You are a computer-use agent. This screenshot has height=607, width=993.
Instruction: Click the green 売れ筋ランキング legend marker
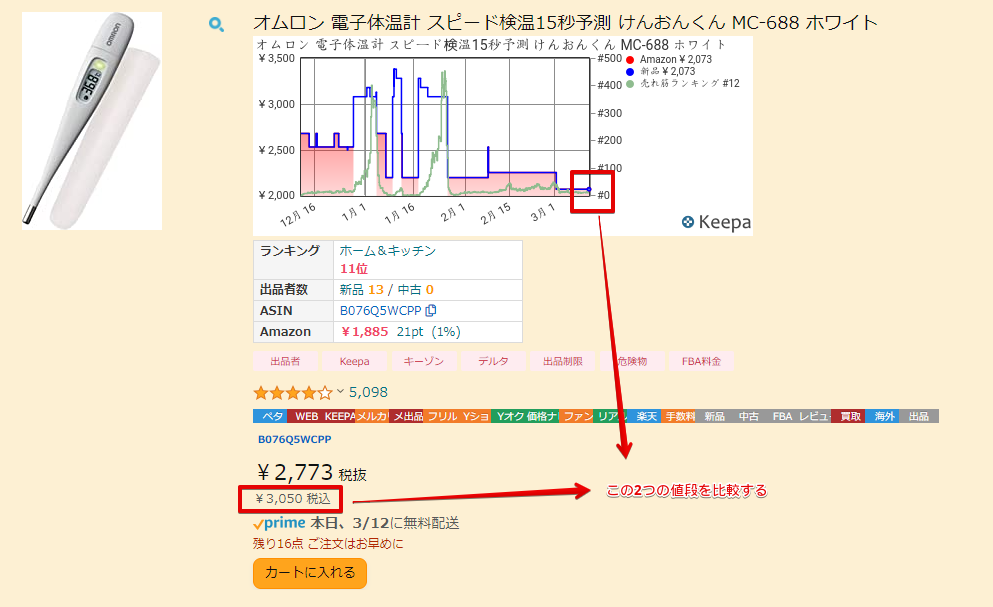click(630, 84)
